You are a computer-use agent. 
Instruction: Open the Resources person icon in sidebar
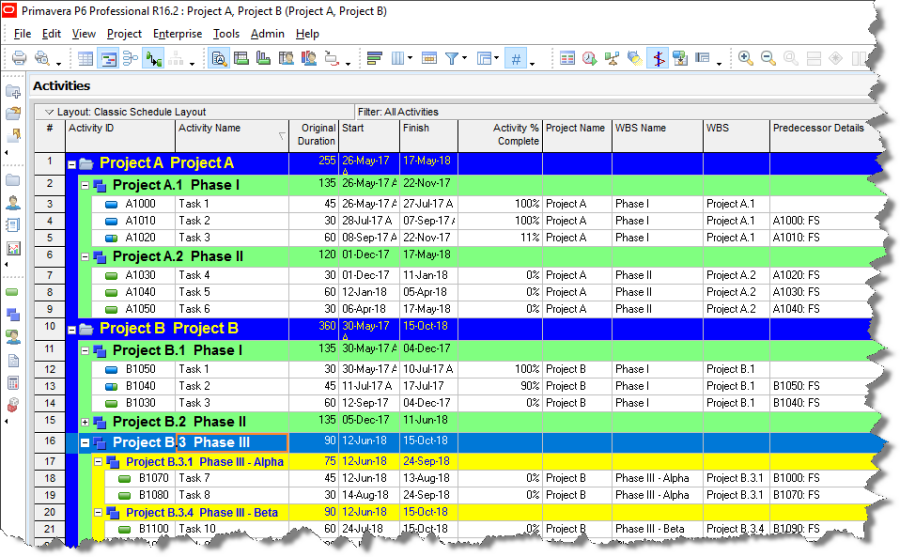13,203
